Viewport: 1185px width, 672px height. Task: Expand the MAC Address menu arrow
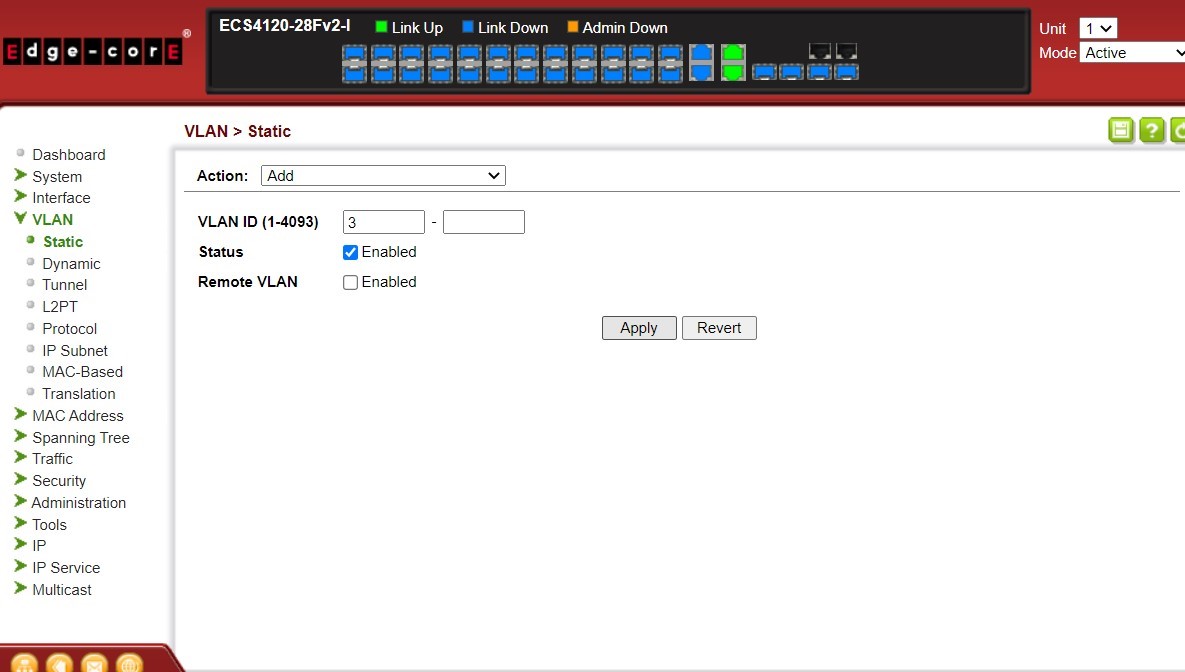(20, 414)
